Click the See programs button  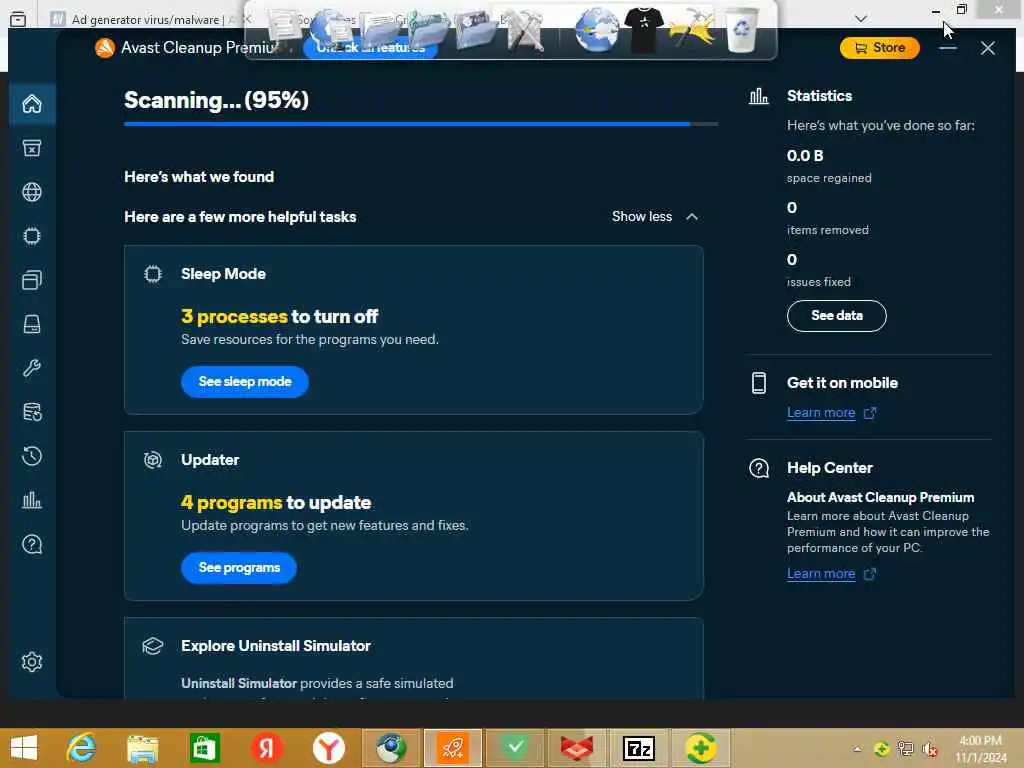click(239, 568)
